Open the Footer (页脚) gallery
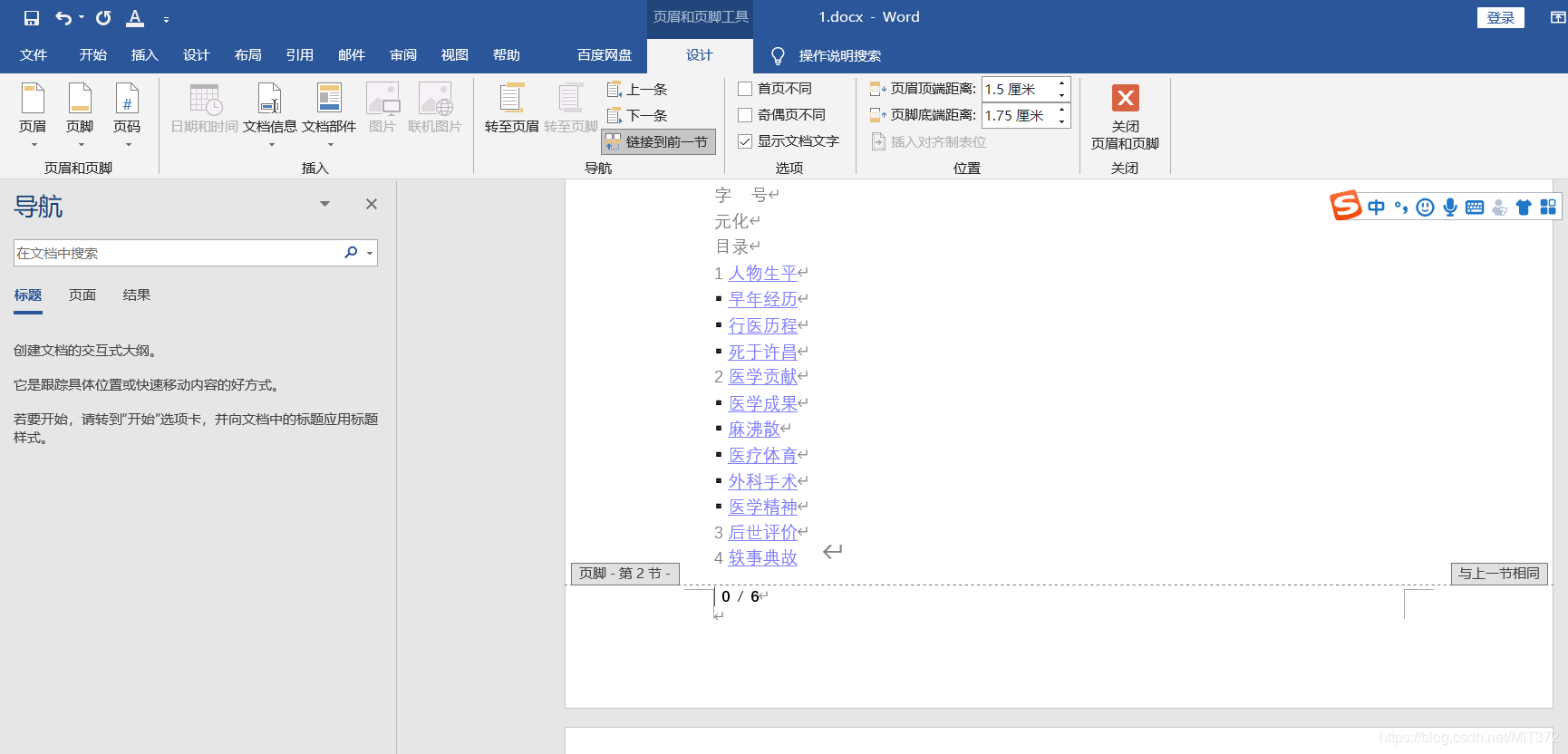The height and width of the screenshot is (754, 1568). pyautogui.click(x=80, y=115)
